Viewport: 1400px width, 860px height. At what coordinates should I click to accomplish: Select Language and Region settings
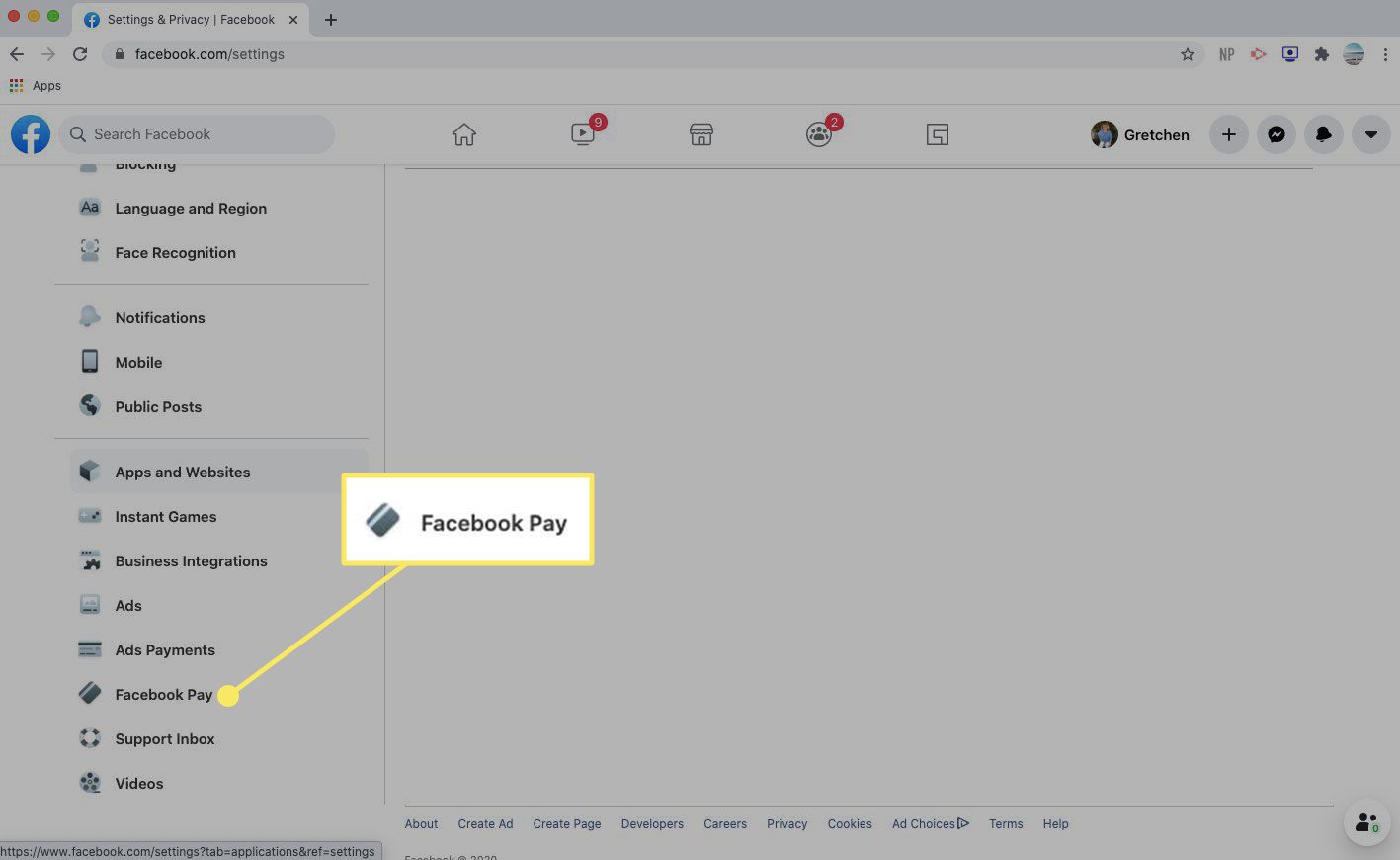(x=191, y=209)
